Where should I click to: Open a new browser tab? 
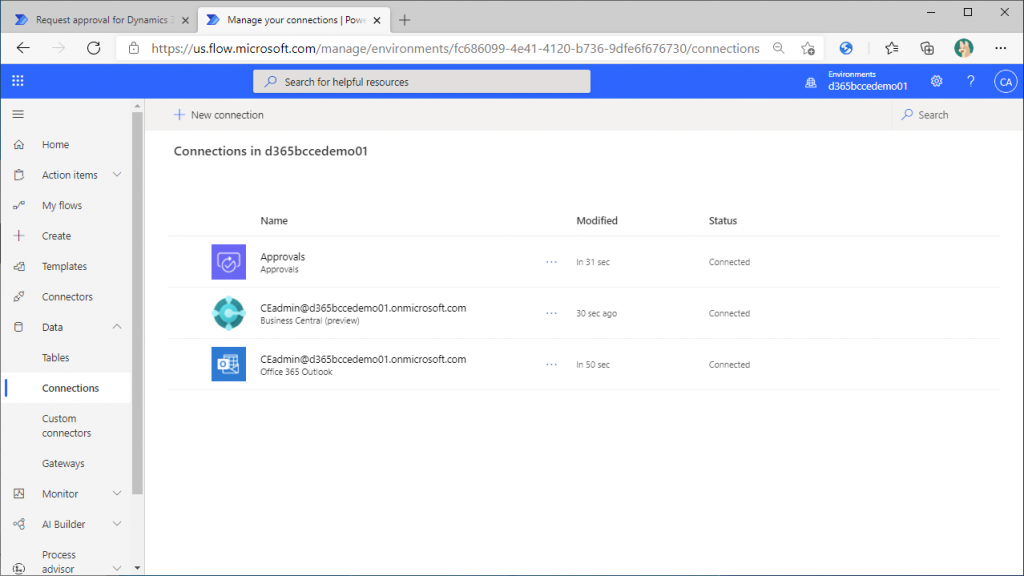click(x=404, y=20)
